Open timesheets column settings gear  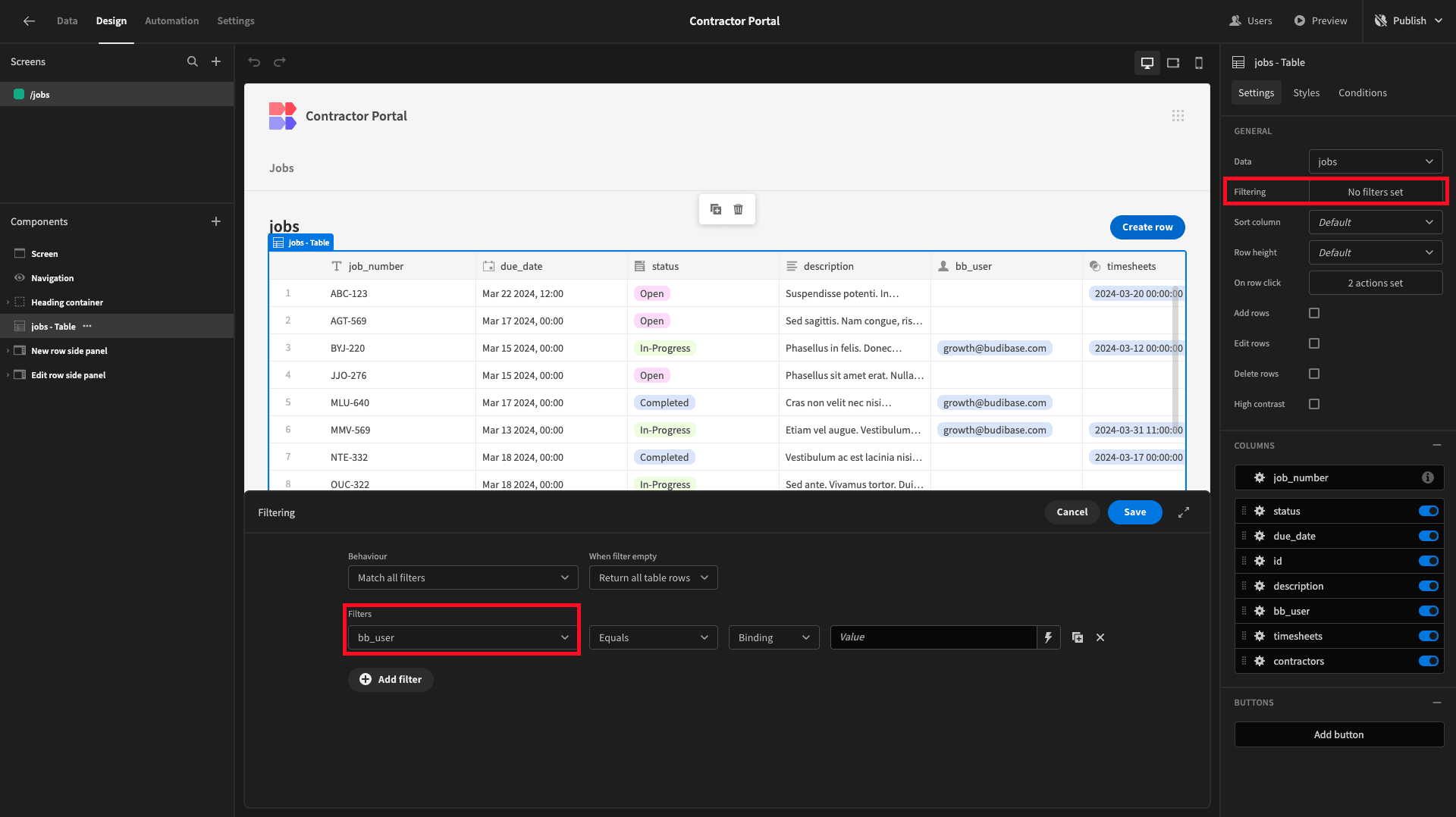1260,636
